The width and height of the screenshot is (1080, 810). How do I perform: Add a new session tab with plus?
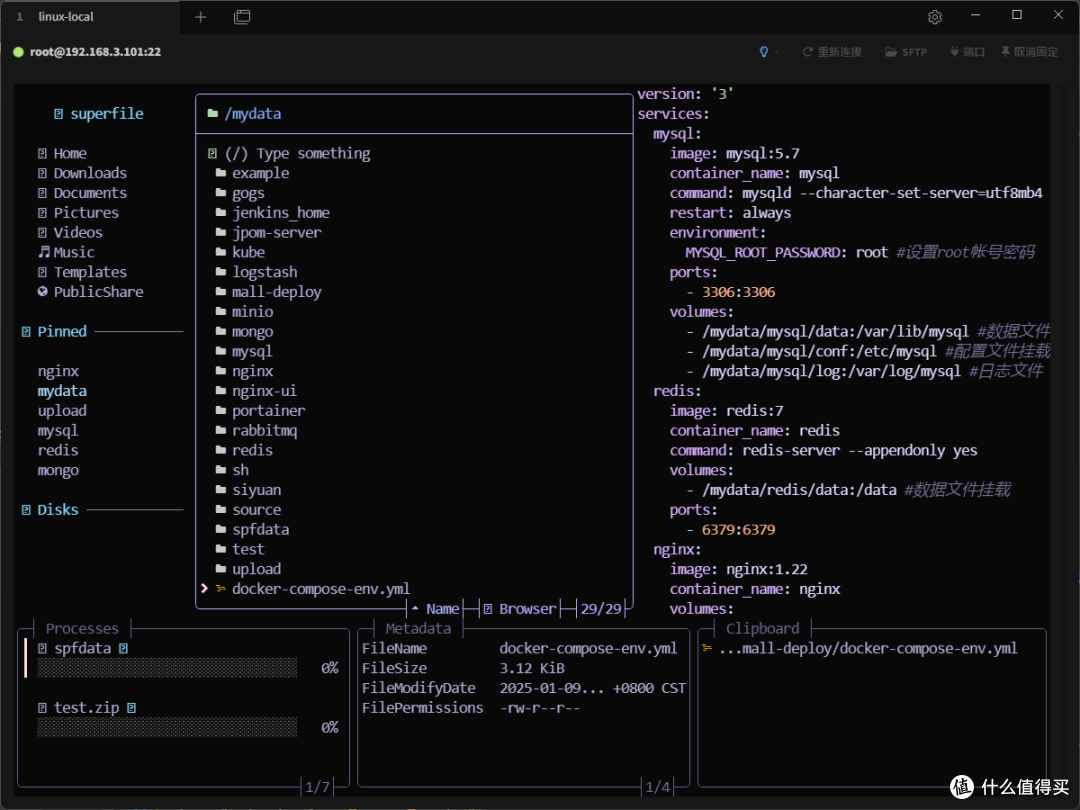(200, 17)
